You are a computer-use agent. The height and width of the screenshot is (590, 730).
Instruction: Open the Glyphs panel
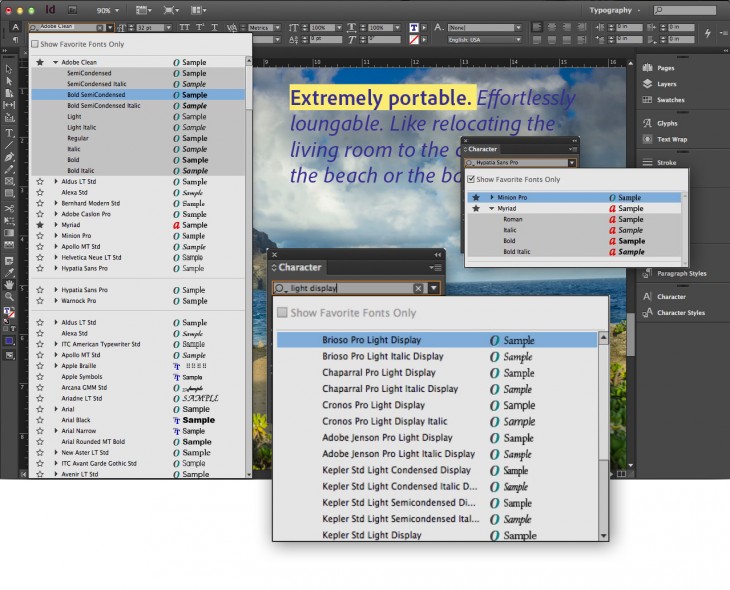661,123
